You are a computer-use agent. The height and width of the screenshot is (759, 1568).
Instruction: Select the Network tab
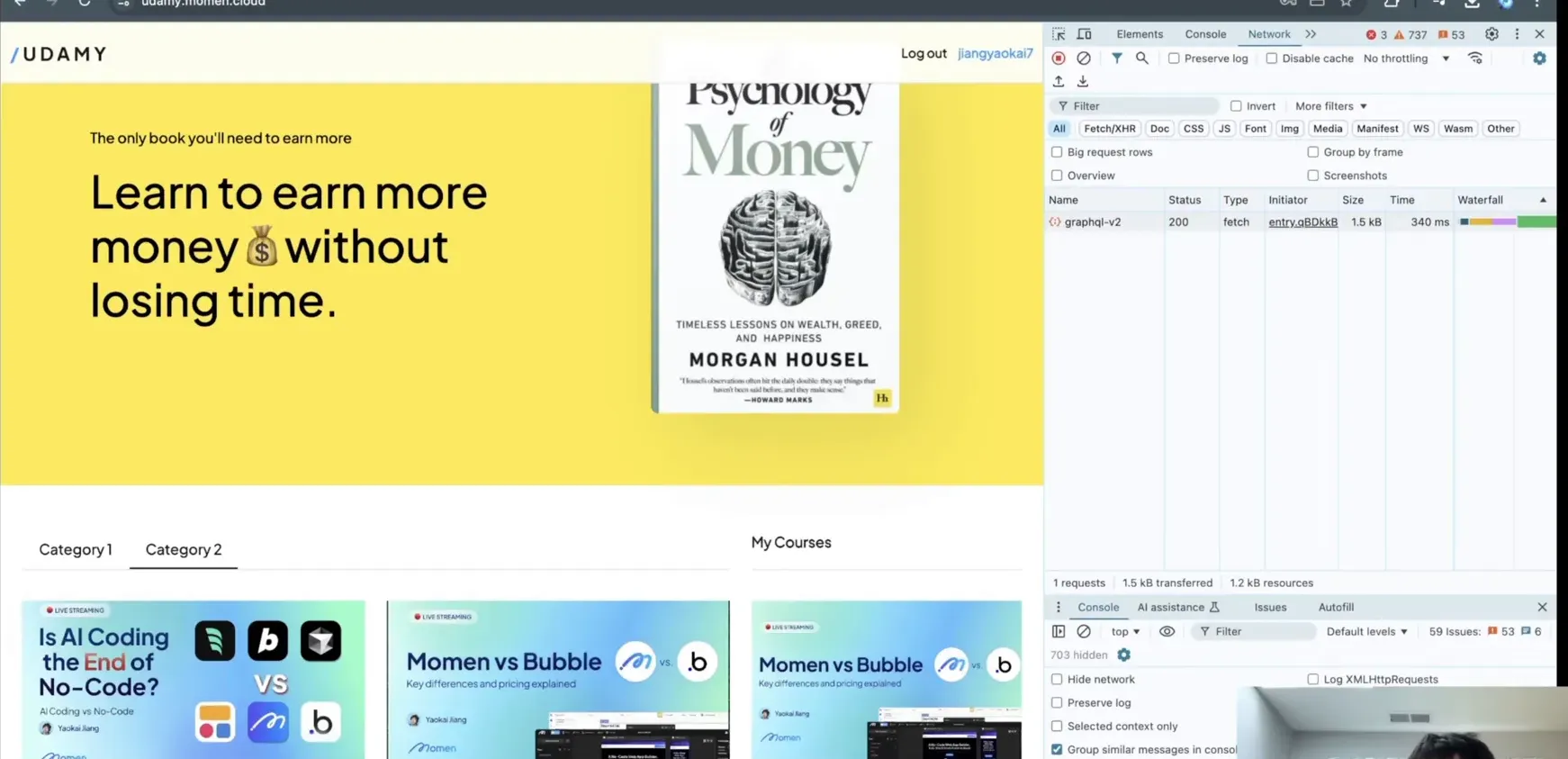(x=1269, y=34)
